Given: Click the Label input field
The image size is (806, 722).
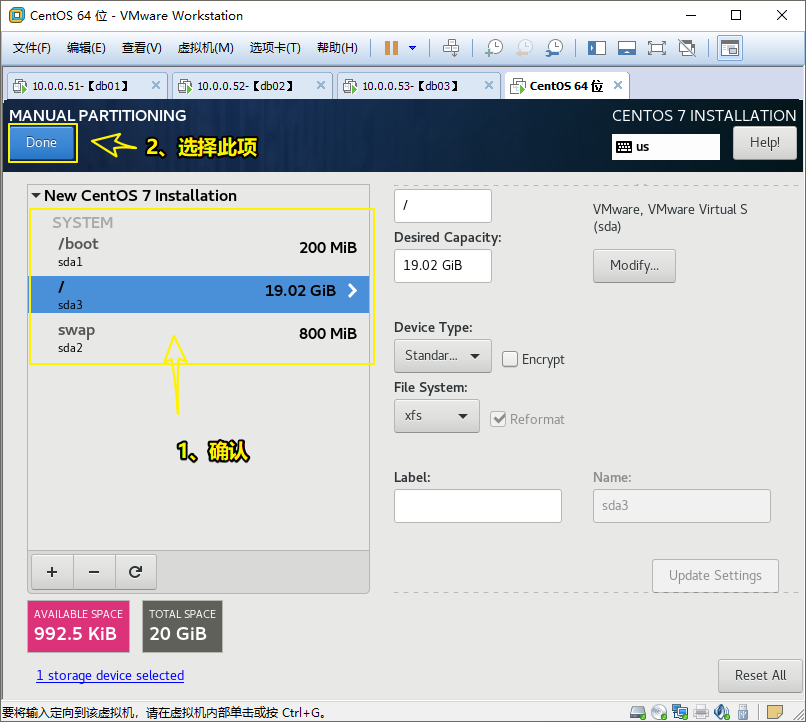Looking at the screenshot, I should [478, 506].
